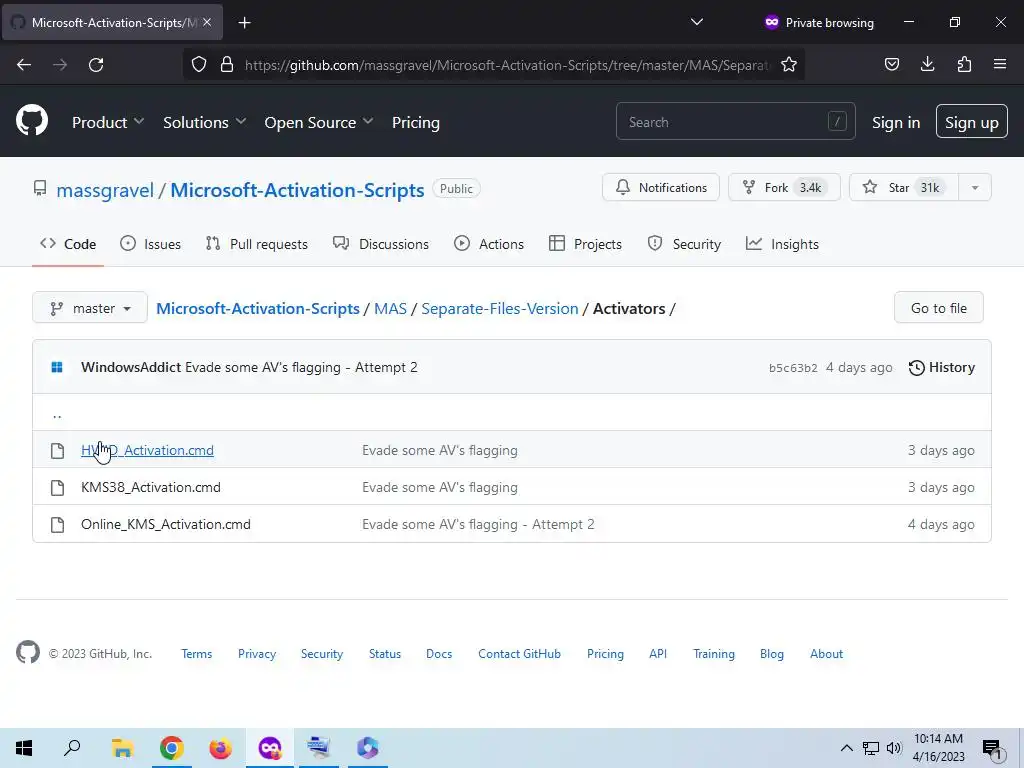
Task: Switch to the Projects tab
Action: (585, 244)
